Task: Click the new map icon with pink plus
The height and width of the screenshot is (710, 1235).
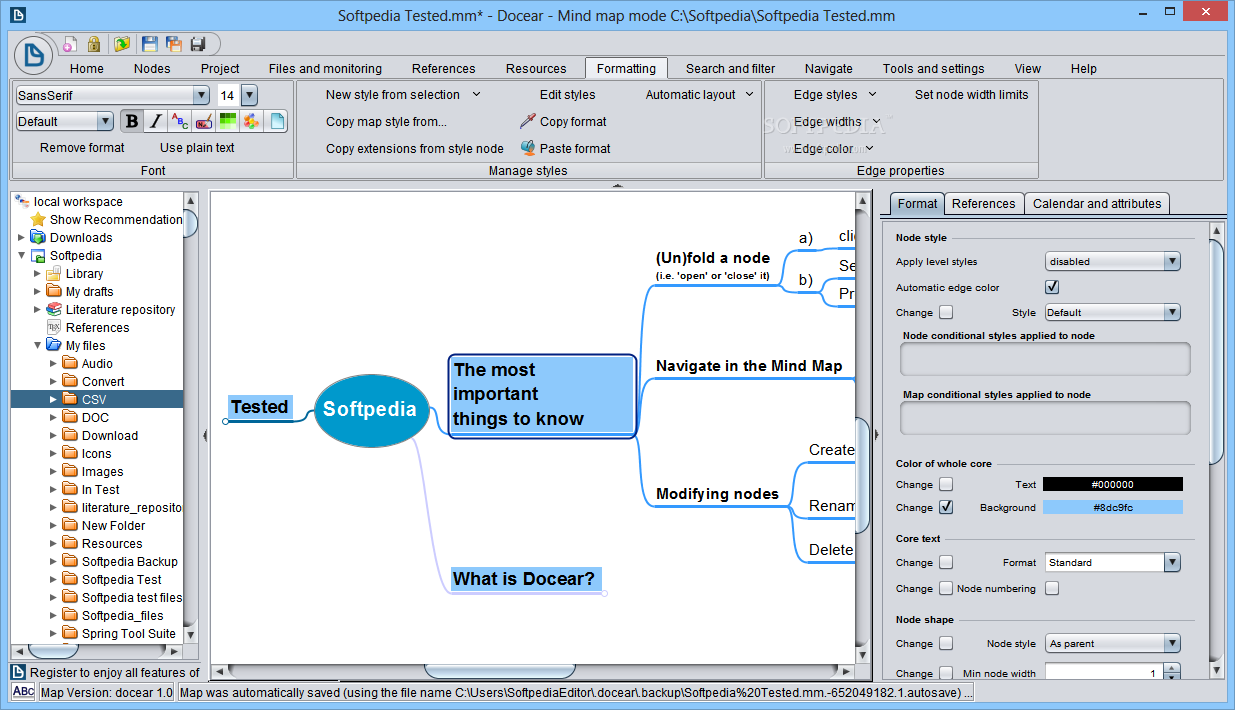Action: point(70,44)
